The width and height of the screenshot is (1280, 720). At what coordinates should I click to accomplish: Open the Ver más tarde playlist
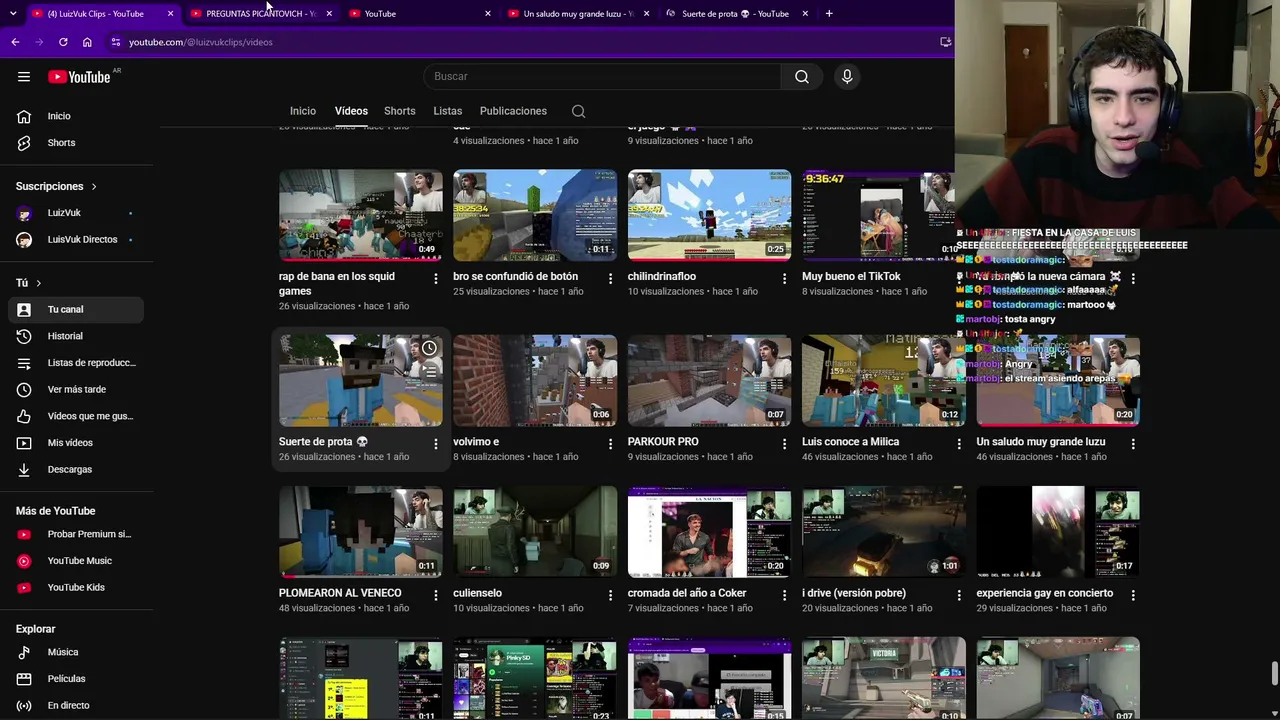point(76,390)
